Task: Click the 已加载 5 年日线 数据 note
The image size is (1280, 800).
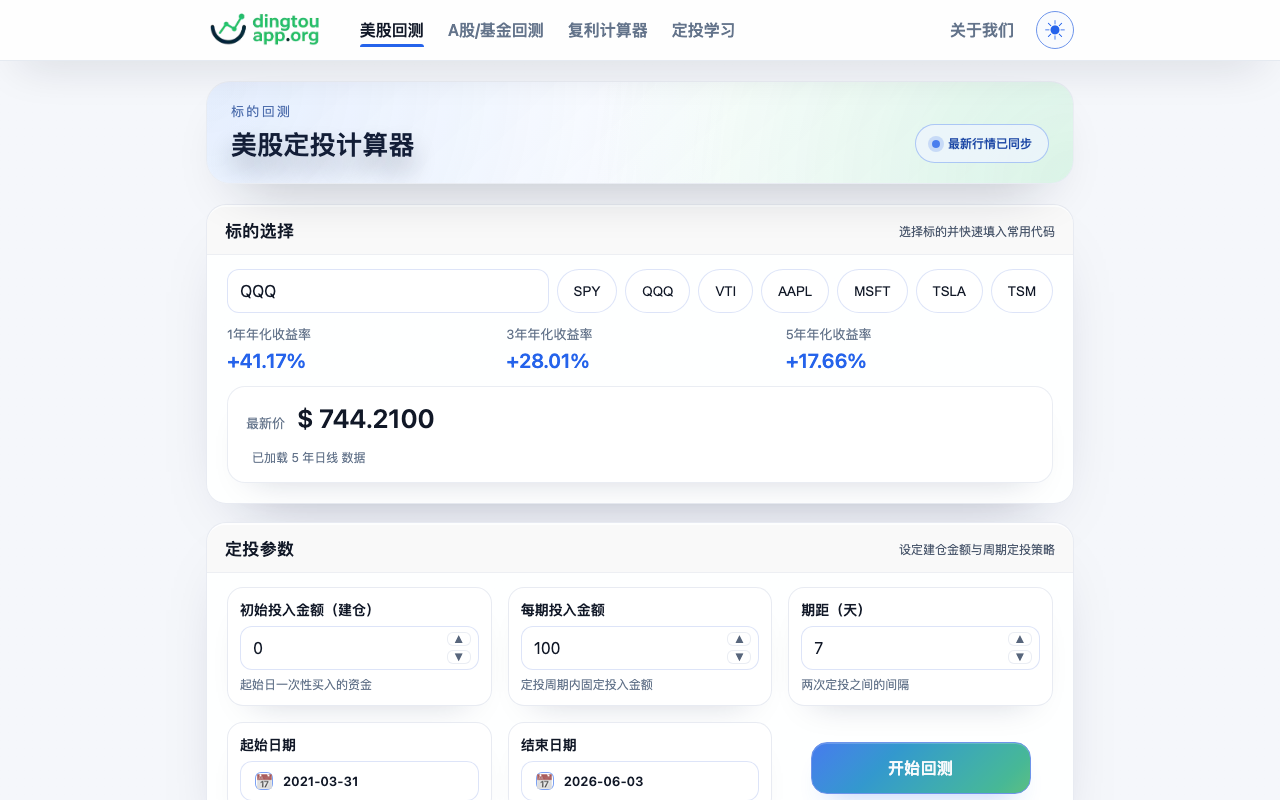Action: coord(309,458)
